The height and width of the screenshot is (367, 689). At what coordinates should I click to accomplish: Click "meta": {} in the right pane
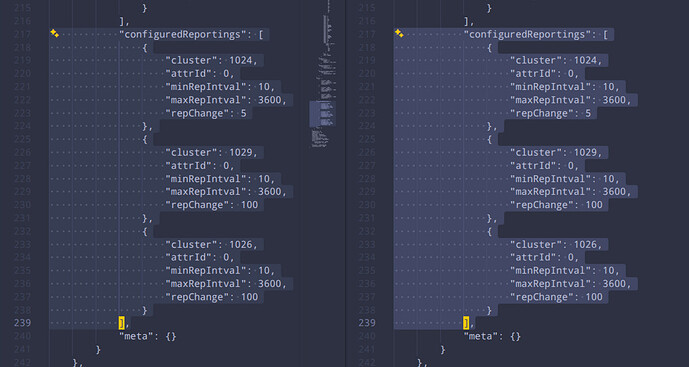[492, 337]
